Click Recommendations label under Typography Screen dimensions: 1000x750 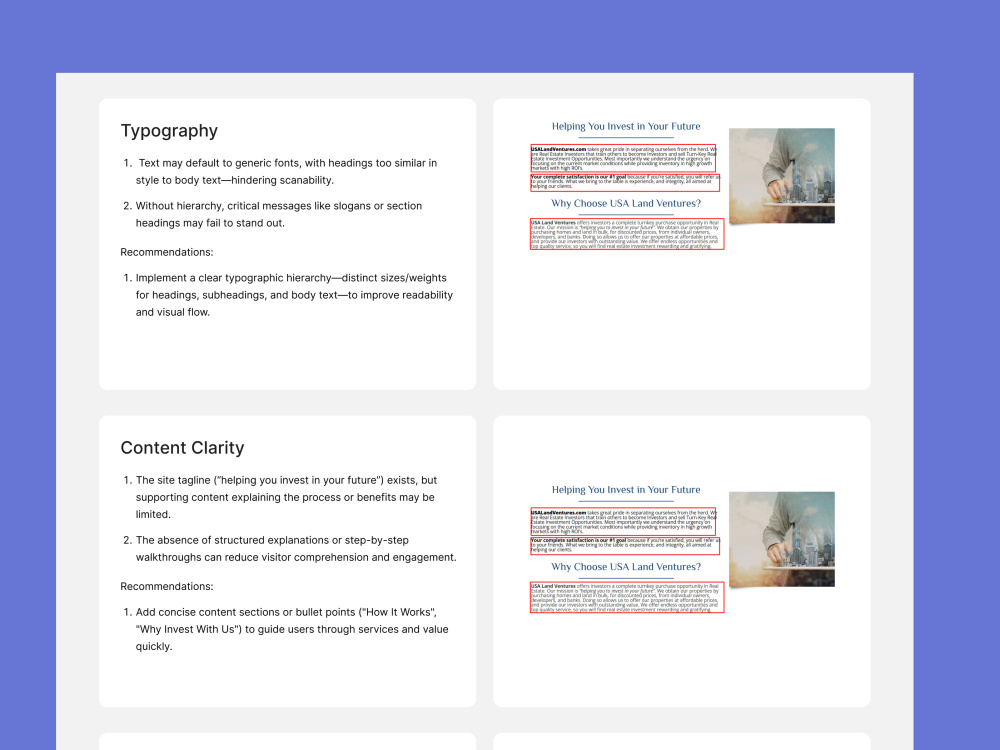pyautogui.click(x=167, y=252)
